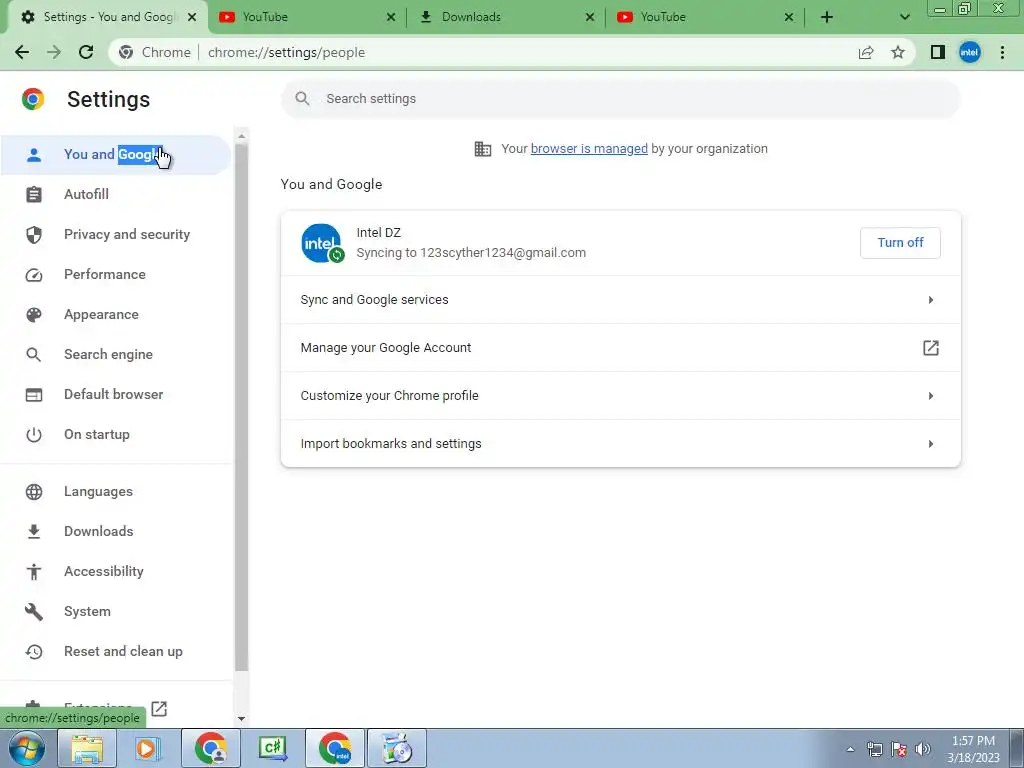The height and width of the screenshot is (768, 1024).
Task: Open Privacy and security section
Action: [x=116, y=234]
